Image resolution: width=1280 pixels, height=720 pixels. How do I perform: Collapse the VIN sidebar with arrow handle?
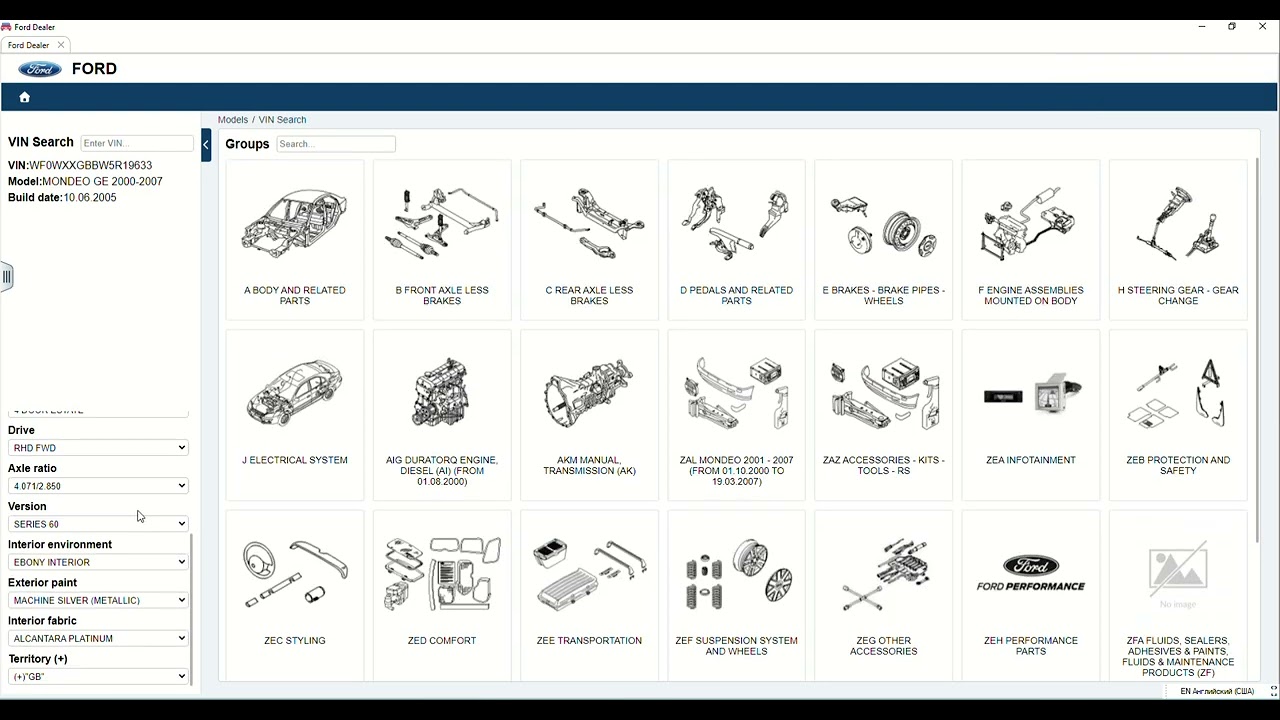click(206, 145)
